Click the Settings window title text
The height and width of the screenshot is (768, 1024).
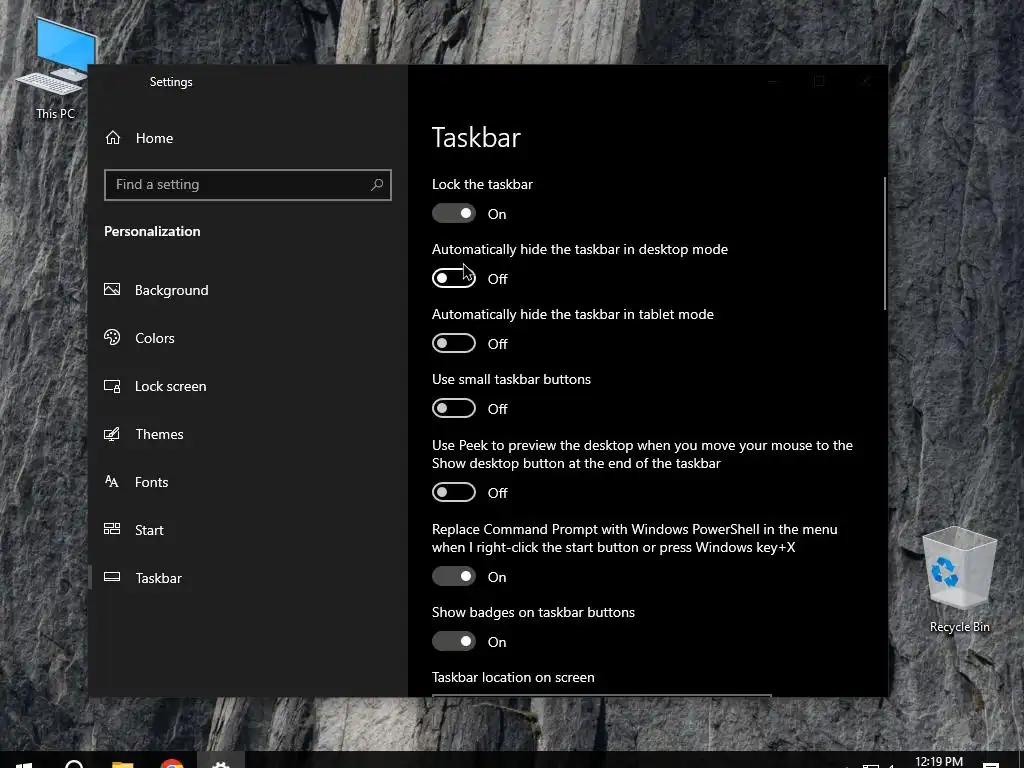click(x=171, y=82)
